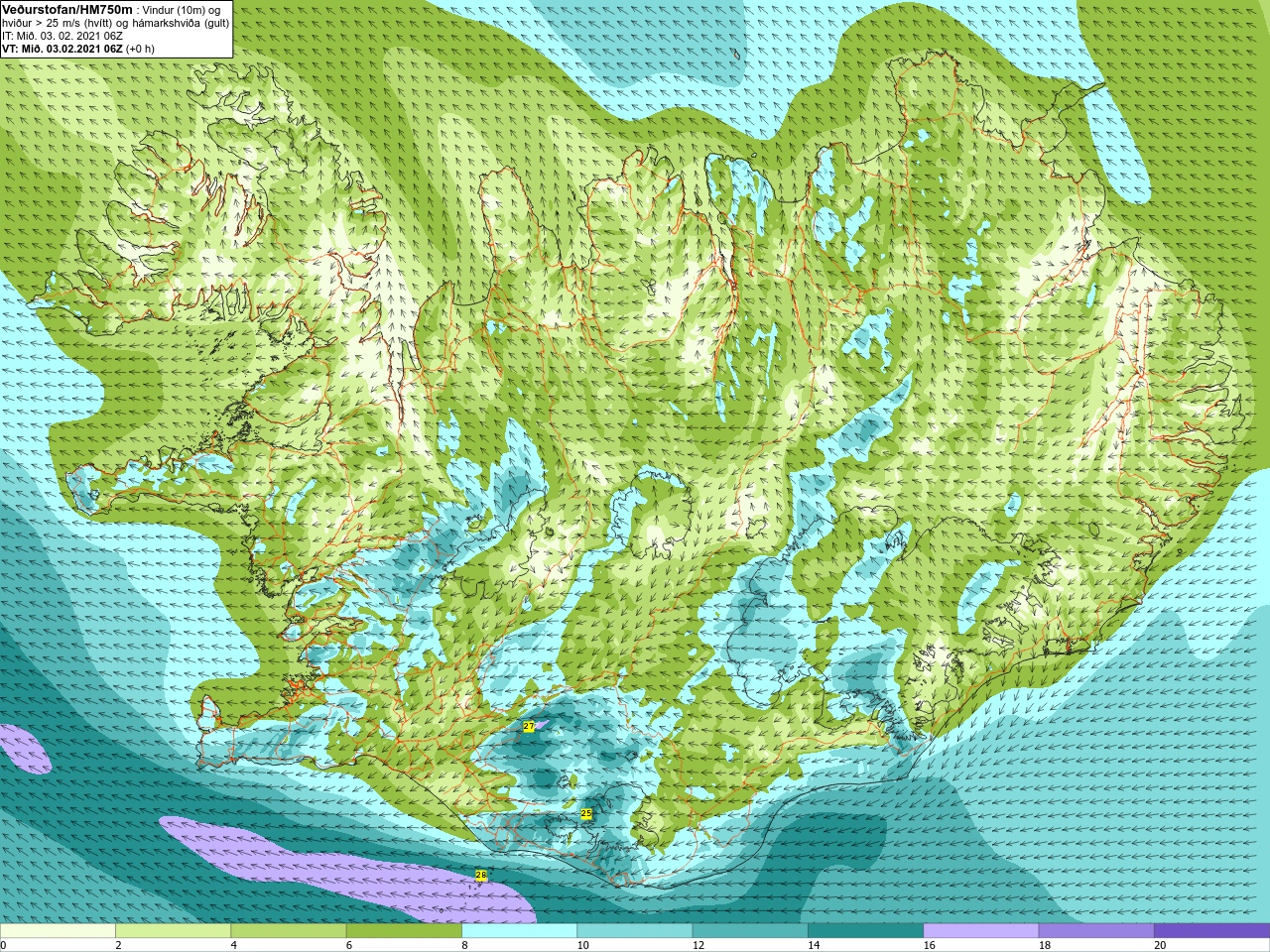The height and width of the screenshot is (952, 1270).
Task: Pick the light lavender 16–18 scale swatch
Action: click(980, 931)
